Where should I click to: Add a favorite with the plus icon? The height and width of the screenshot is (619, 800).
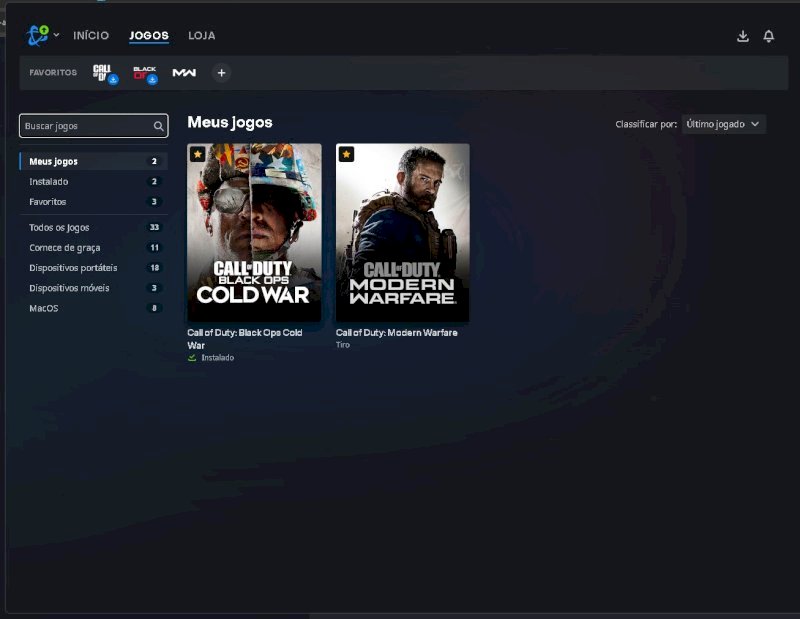point(221,72)
